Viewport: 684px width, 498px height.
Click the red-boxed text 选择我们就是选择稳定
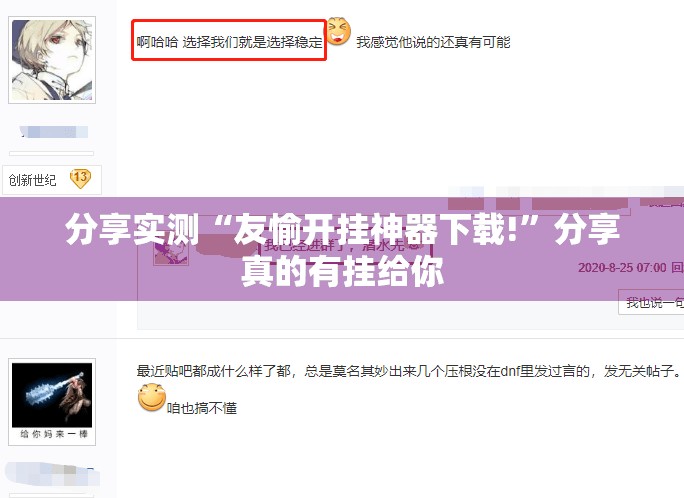(252, 42)
